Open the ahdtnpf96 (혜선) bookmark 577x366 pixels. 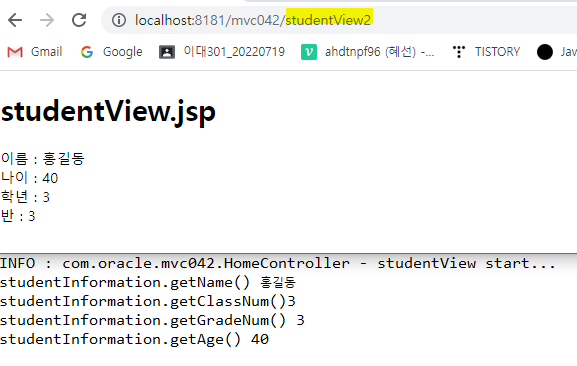coord(368,52)
